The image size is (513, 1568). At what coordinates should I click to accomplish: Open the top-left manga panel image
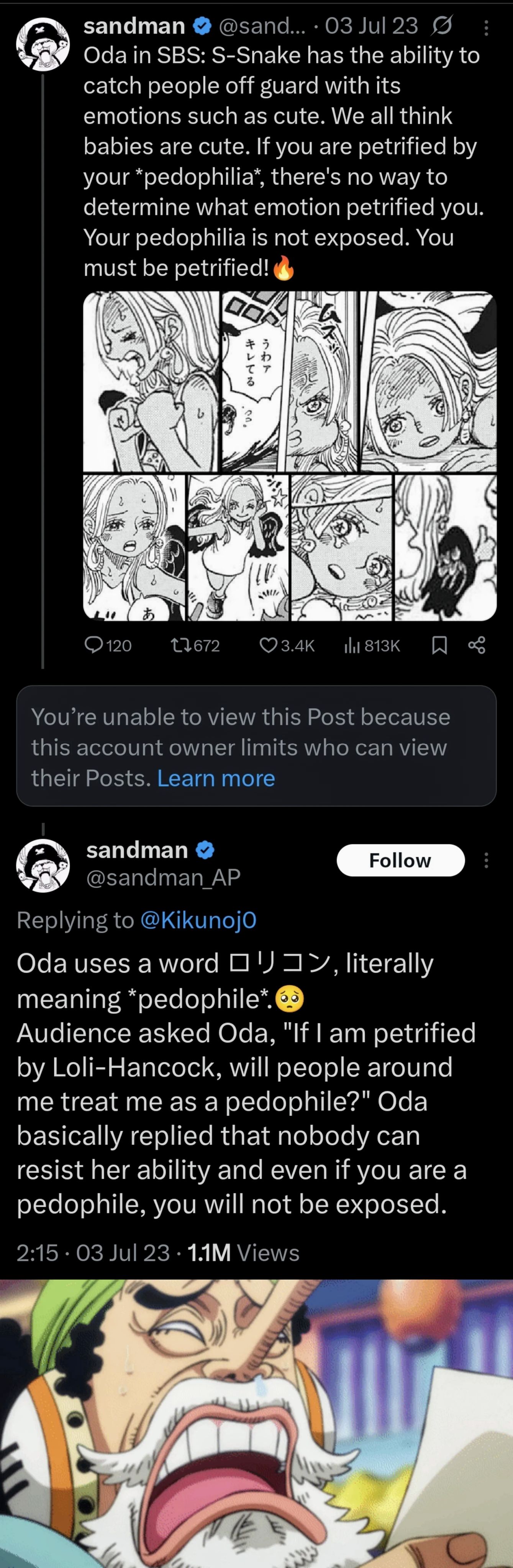point(151,381)
